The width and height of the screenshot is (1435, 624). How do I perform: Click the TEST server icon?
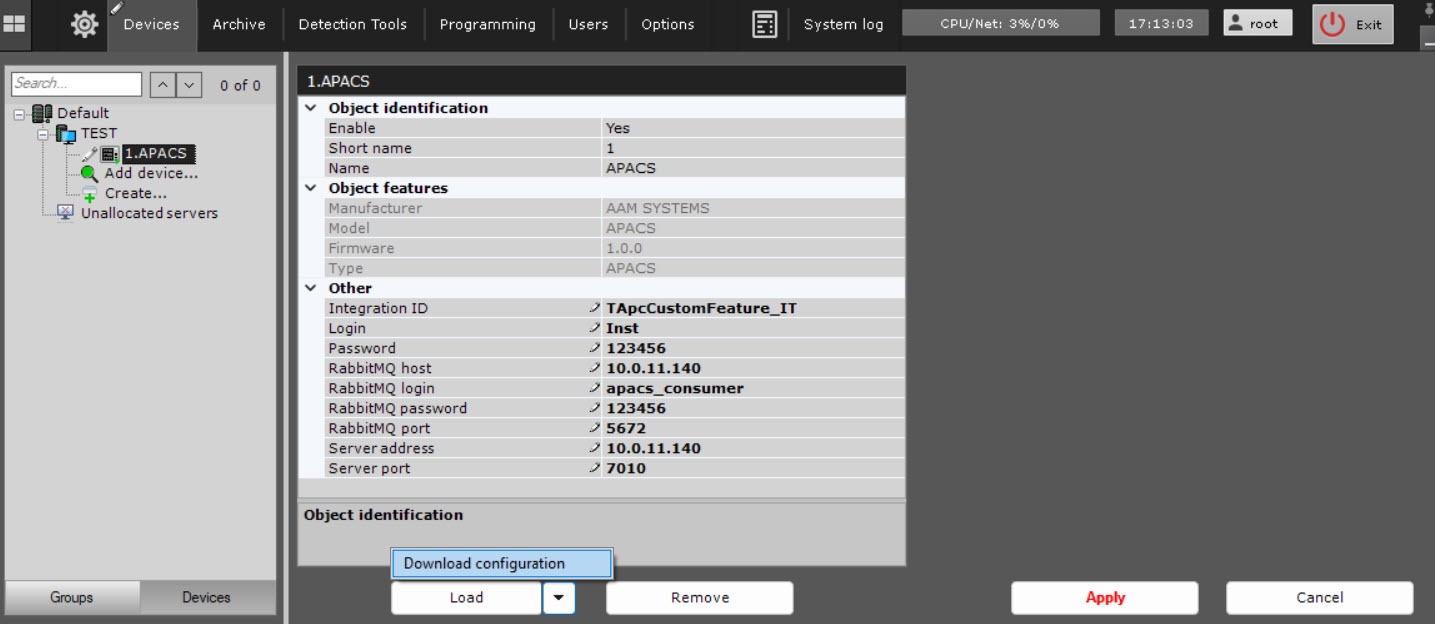click(x=66, y=133)
